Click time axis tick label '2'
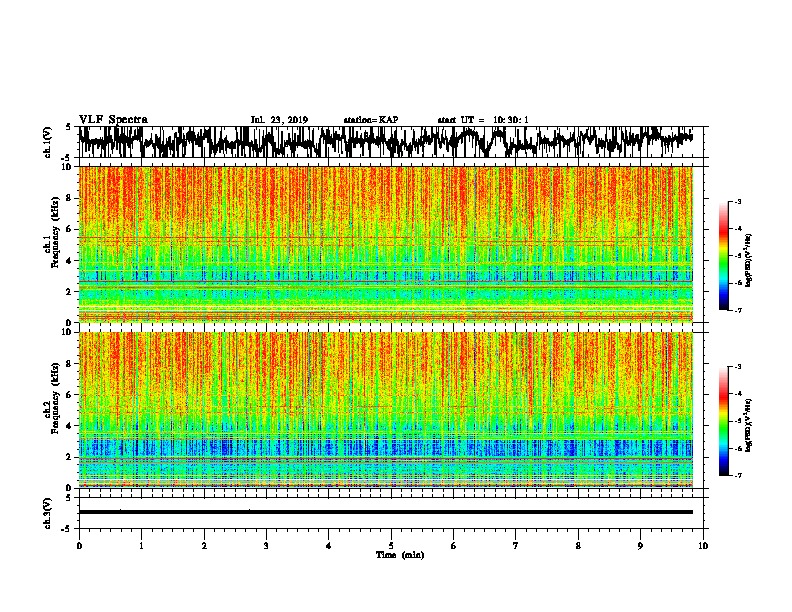The width and height of the screenshot is (792, 612). tap(204, 546)
